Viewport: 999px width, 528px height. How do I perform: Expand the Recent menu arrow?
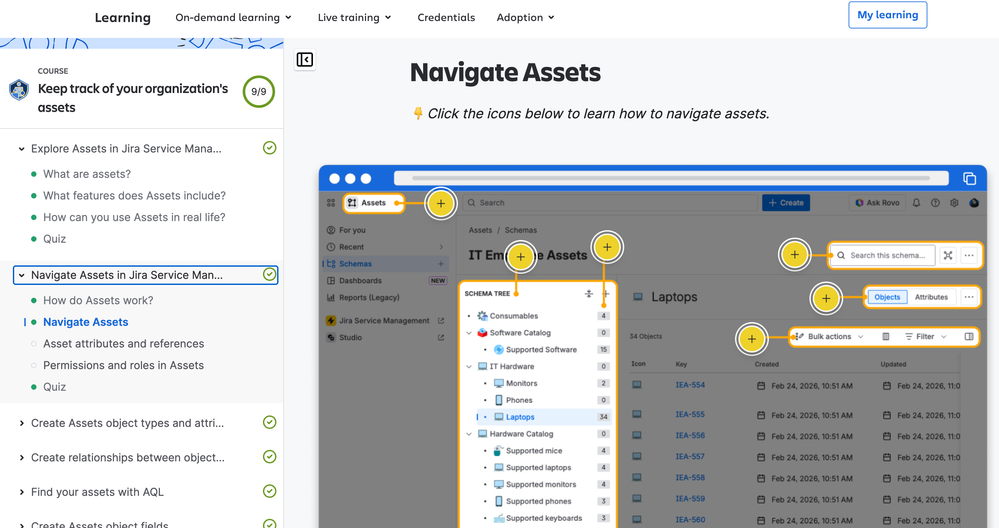click(441, 246)
